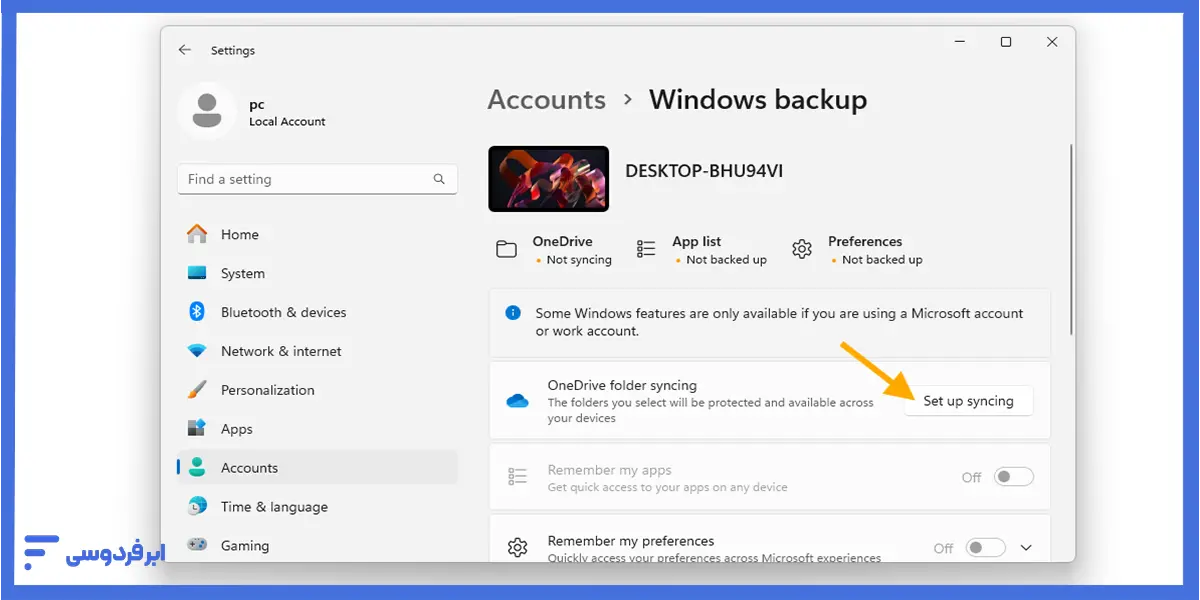Click the Accounts person icon

click(197, 468)
